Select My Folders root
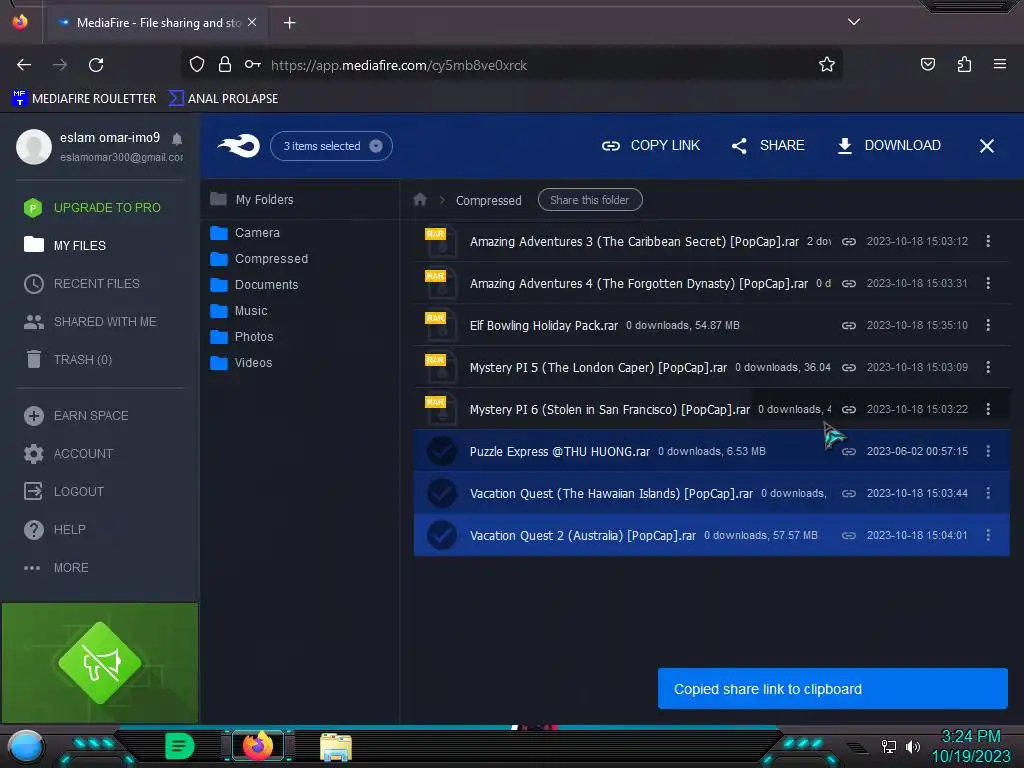 click(x=252, y=200)
